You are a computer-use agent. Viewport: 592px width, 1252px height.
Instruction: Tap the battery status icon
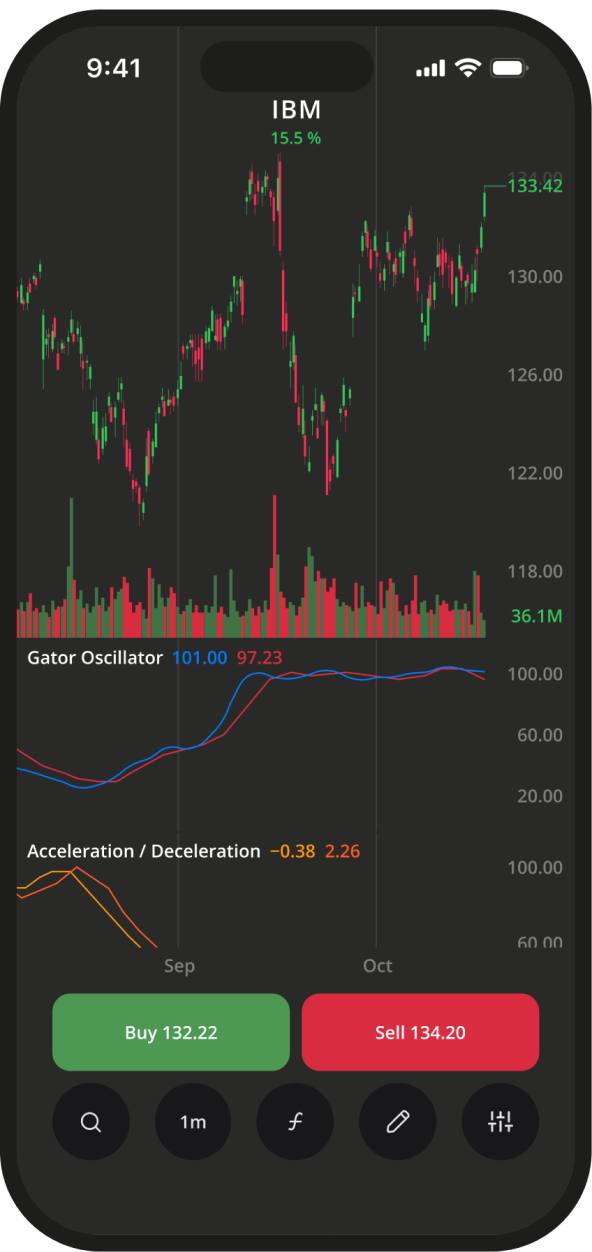tap(509, 68)
